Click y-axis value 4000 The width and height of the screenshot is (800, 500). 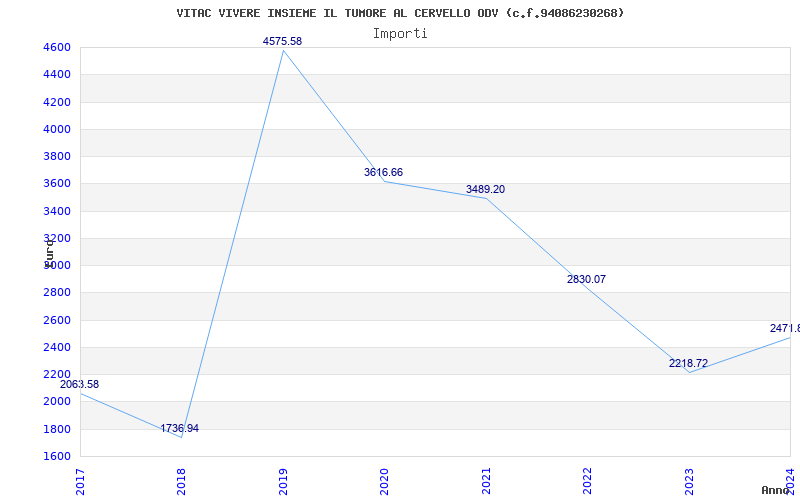57,129
